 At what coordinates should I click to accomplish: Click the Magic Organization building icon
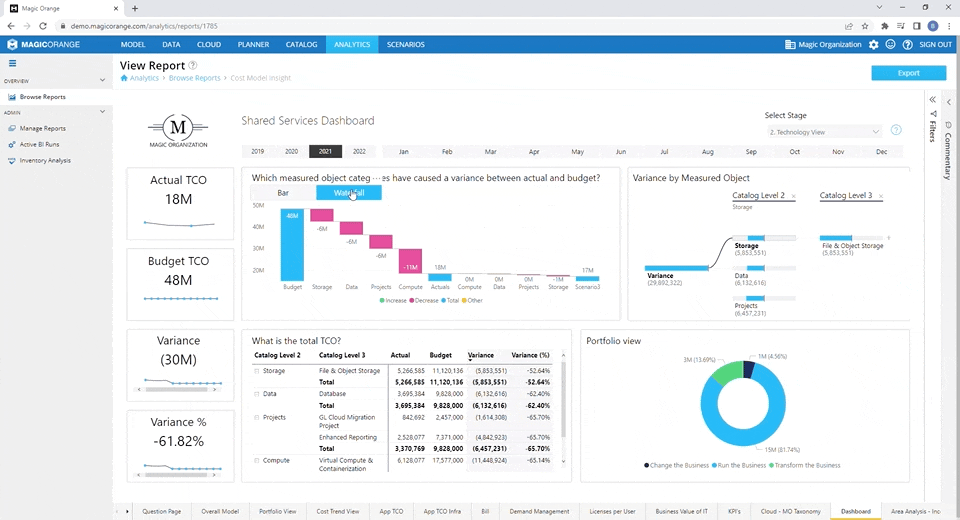click(x=790, y=45)
